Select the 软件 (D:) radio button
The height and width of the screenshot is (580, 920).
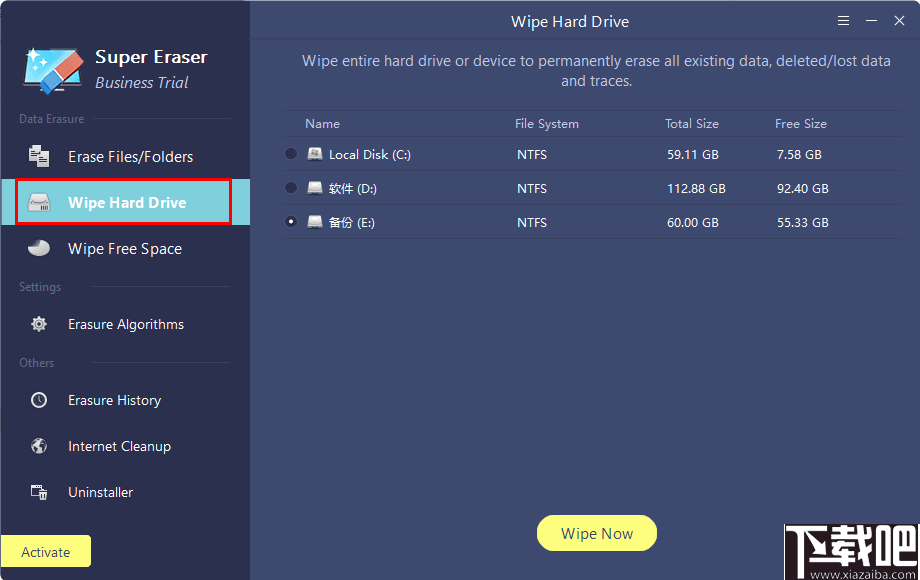pos(290,188)
